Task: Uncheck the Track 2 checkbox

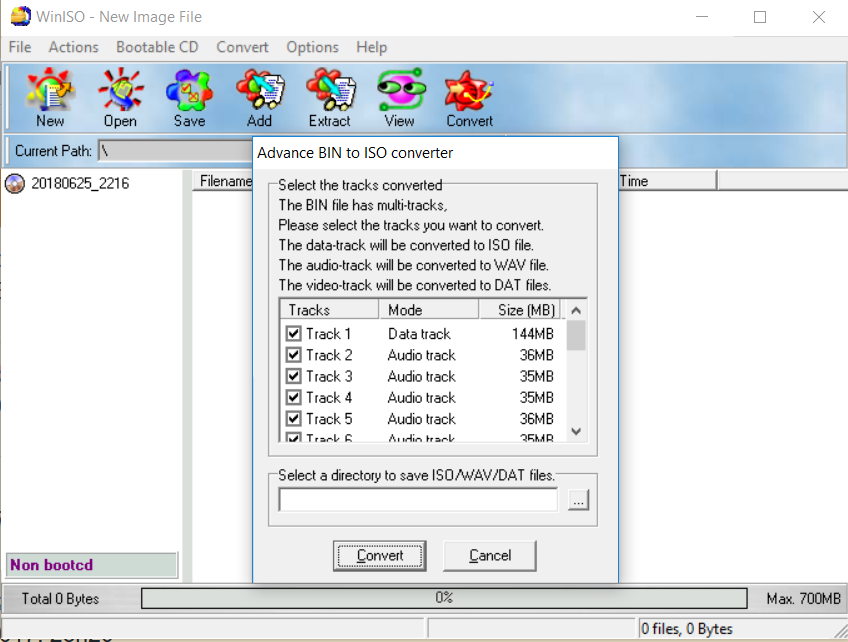Action: click(x=293, y=355)
